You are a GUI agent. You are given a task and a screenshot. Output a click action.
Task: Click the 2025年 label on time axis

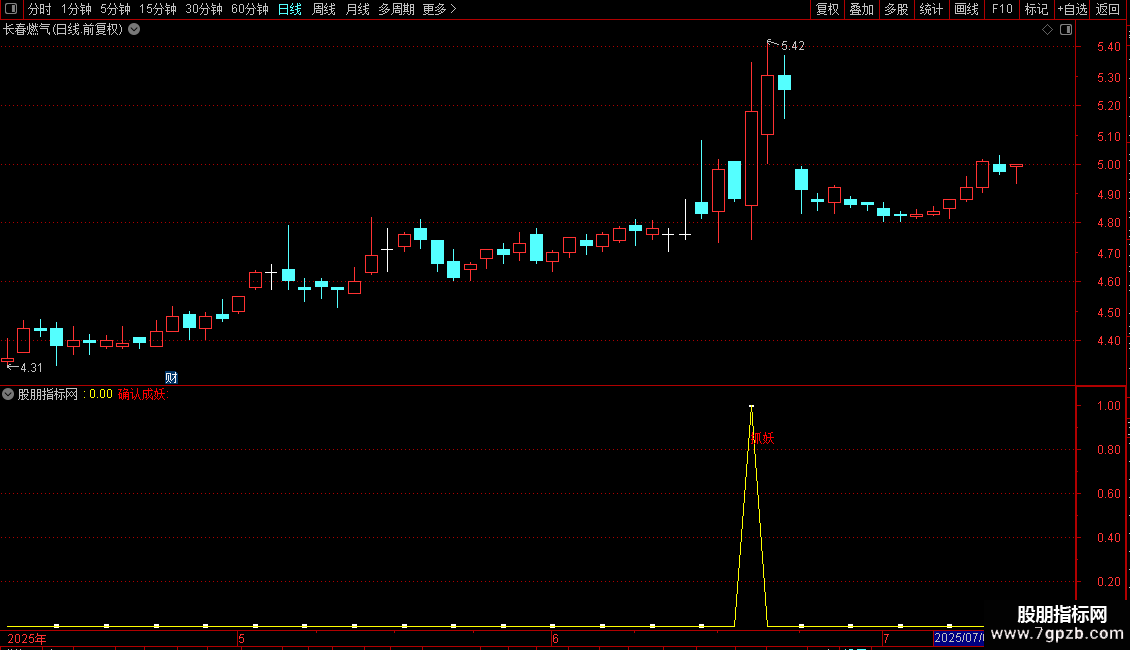coord(27,639)
